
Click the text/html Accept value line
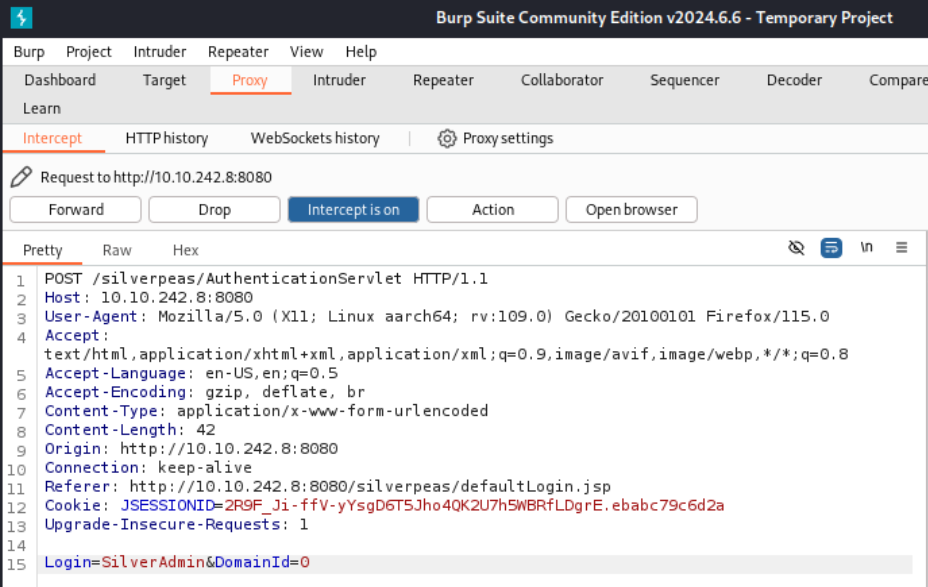tap(446, 354)
